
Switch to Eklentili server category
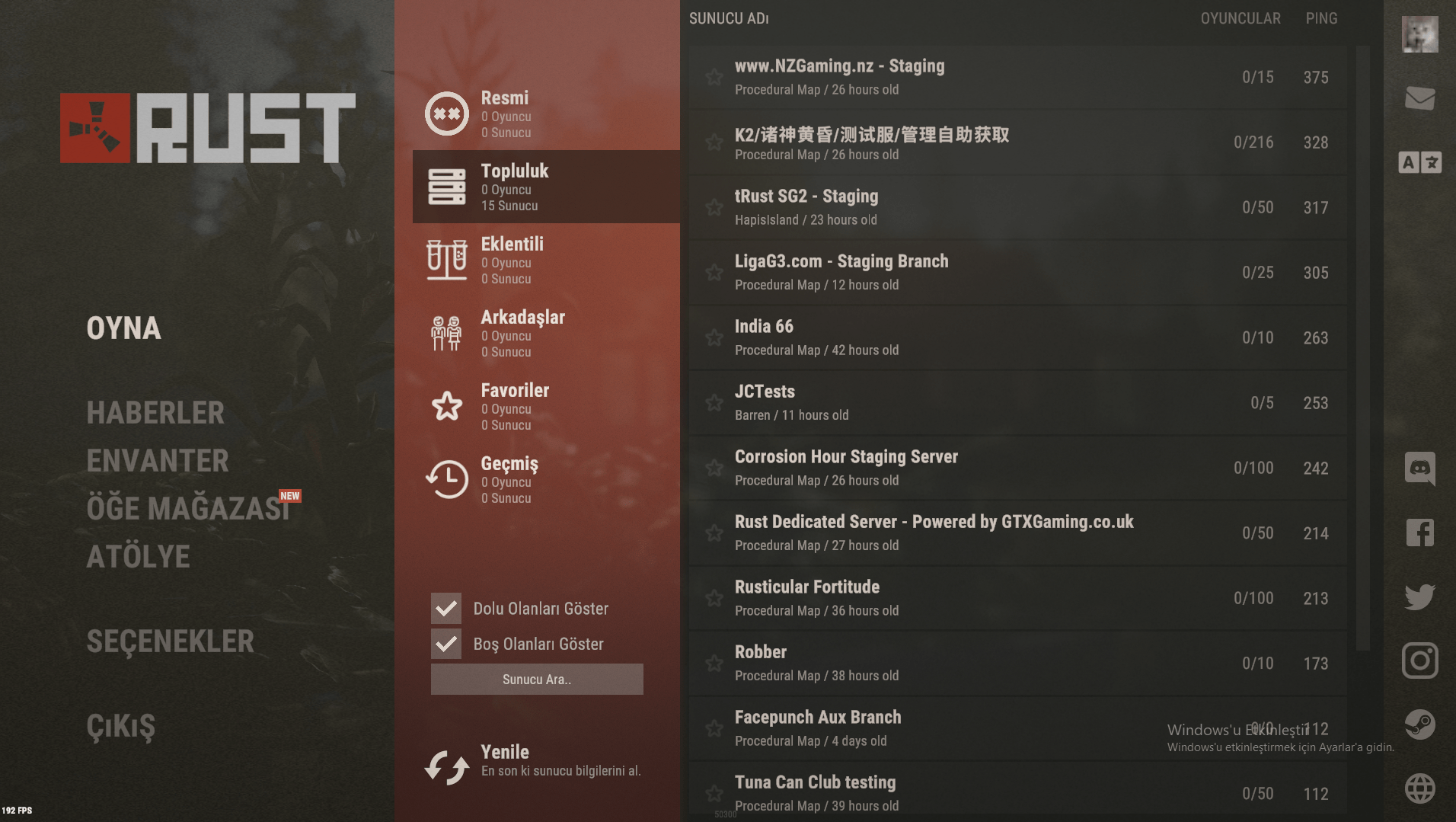(x=546, y=260)
